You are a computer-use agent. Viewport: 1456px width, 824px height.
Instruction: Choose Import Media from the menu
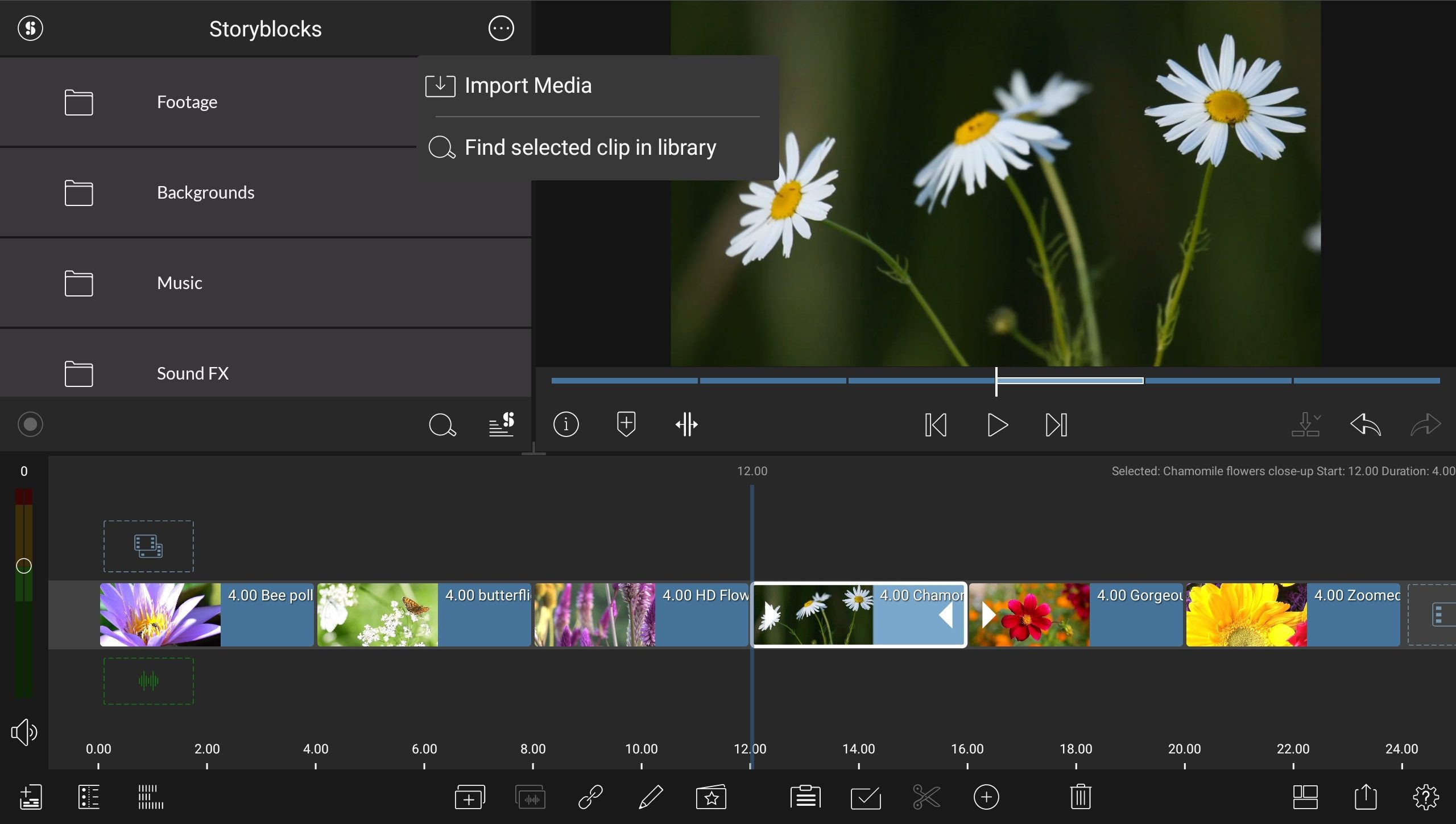(528, 85)
